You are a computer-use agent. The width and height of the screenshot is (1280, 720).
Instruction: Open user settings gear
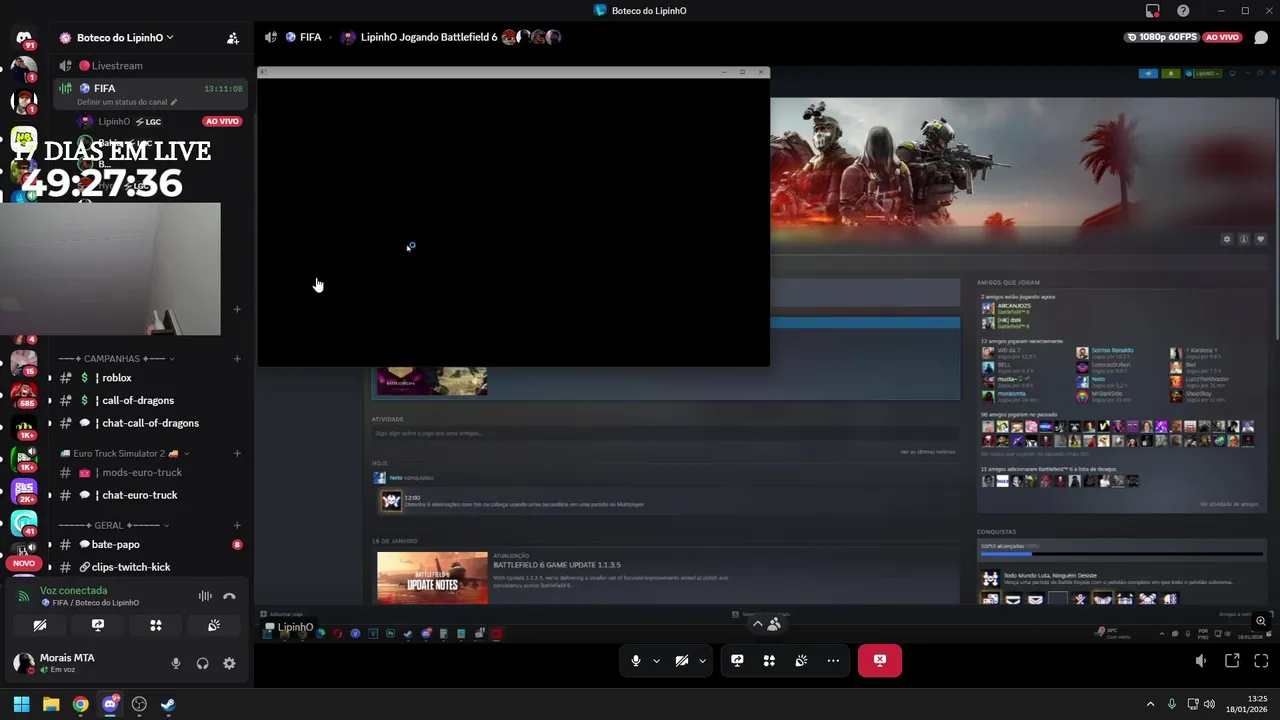pyautogui.click(x=229, y=663)
